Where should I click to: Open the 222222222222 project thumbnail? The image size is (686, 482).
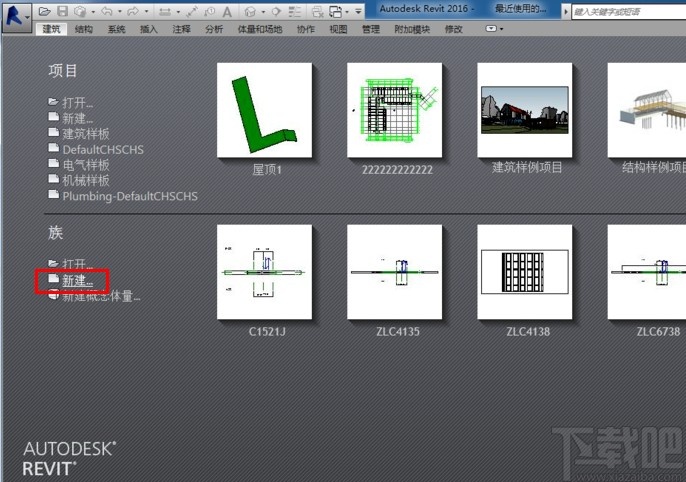click(x=395, y=110)
